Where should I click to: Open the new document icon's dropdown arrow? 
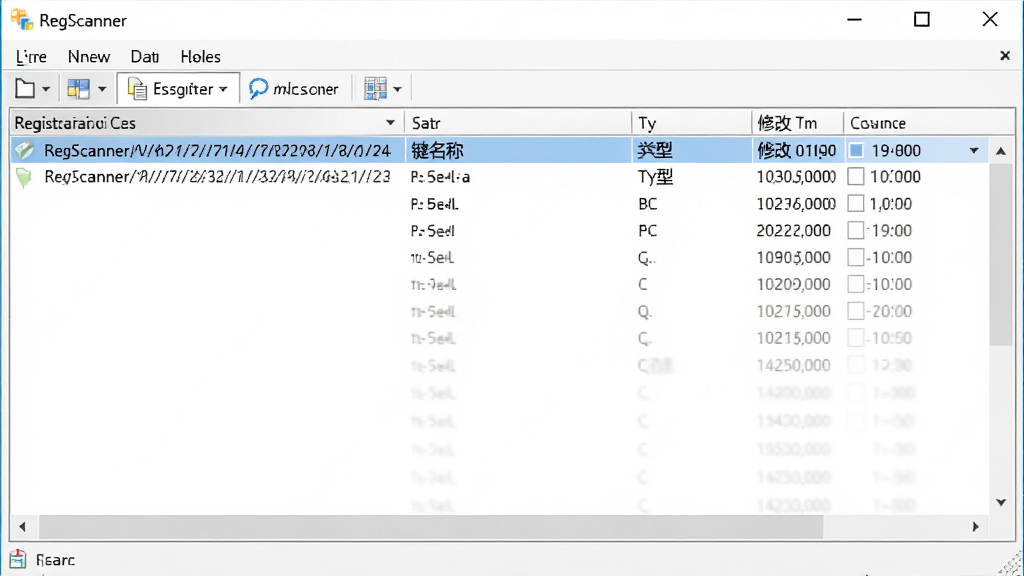pyautogui.click(x=46, y=89)
